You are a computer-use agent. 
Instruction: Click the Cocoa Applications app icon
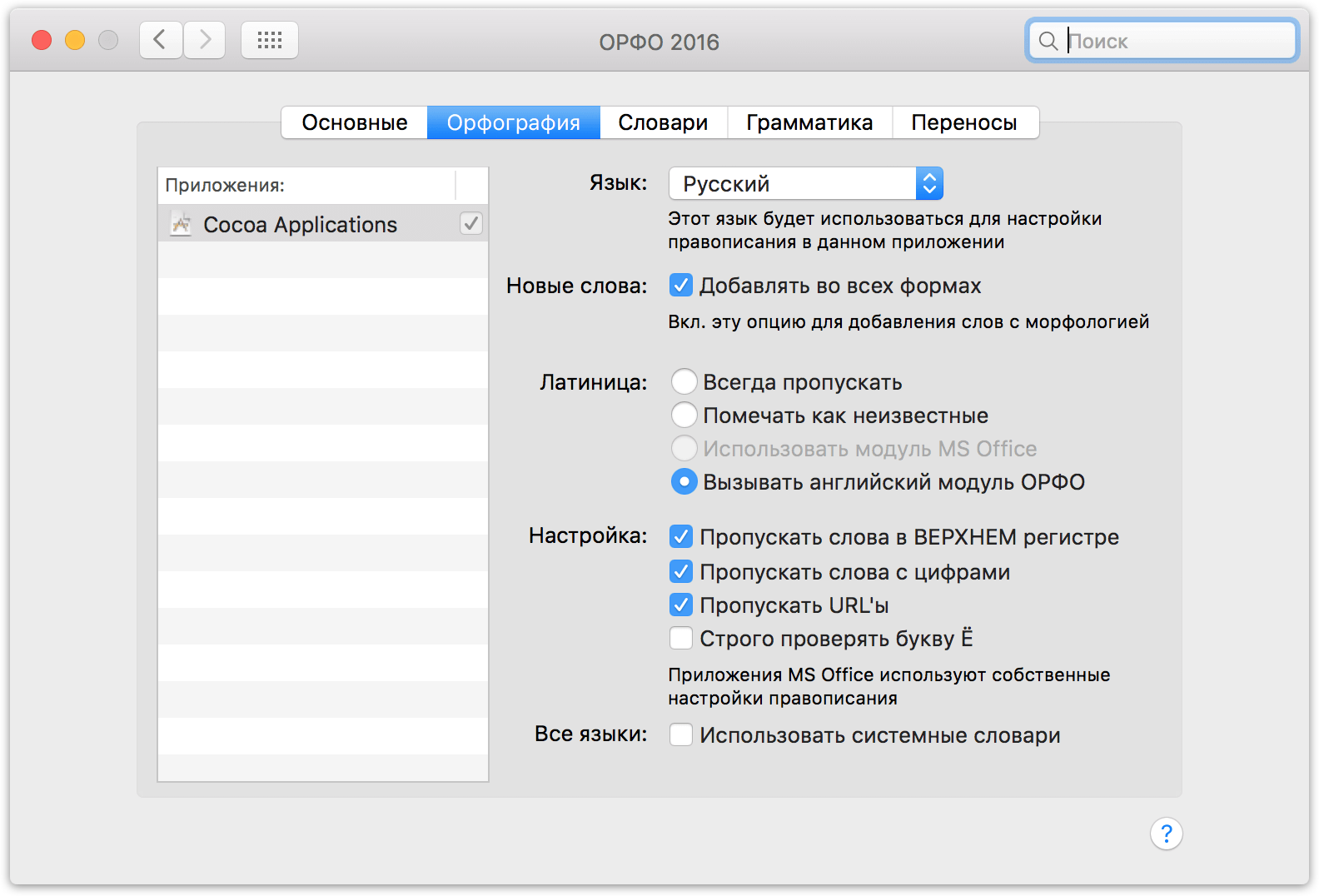pyautogui.click(x=181, y=224)
